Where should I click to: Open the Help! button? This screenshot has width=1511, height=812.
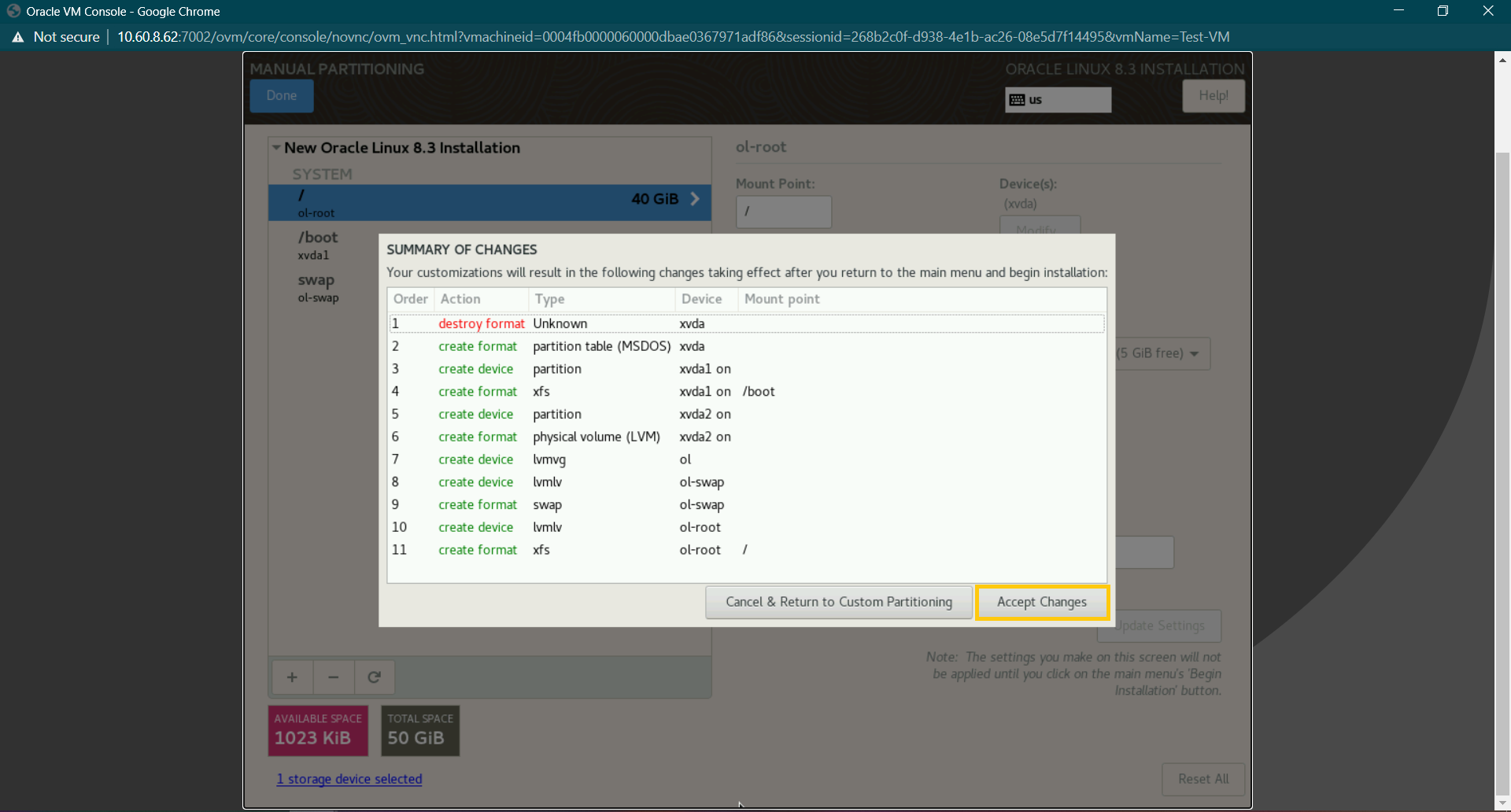tap(1214, 96)
